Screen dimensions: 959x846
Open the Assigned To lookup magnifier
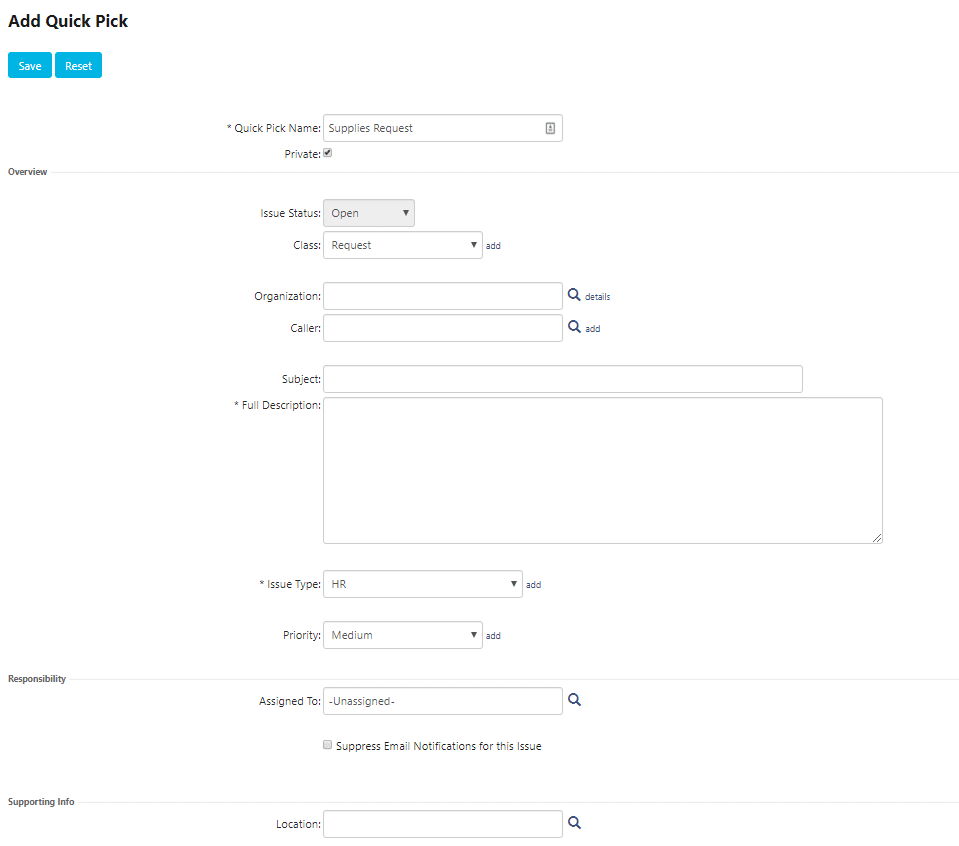coord(574,700)
